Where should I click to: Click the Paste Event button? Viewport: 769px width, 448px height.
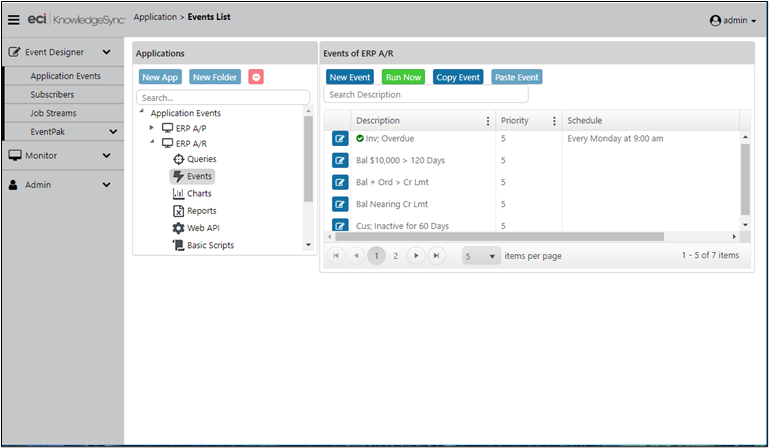pyautogui.click(x=516, y=77)
